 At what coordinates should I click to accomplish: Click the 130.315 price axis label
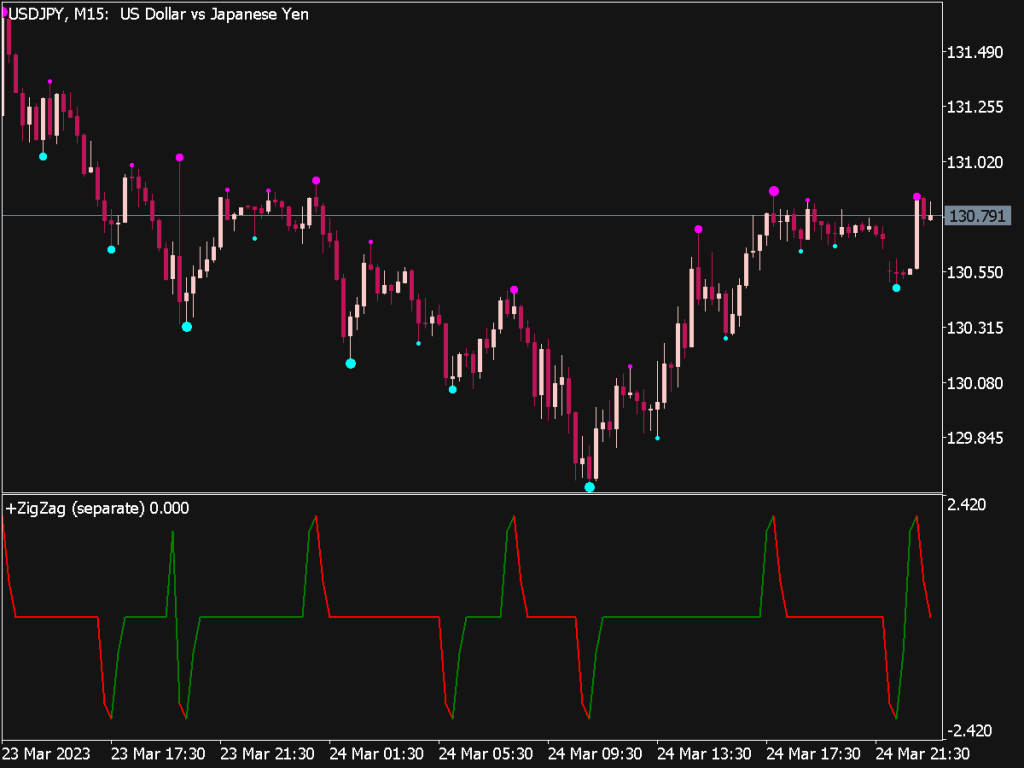pyautogui.click(x=974, y=327)
